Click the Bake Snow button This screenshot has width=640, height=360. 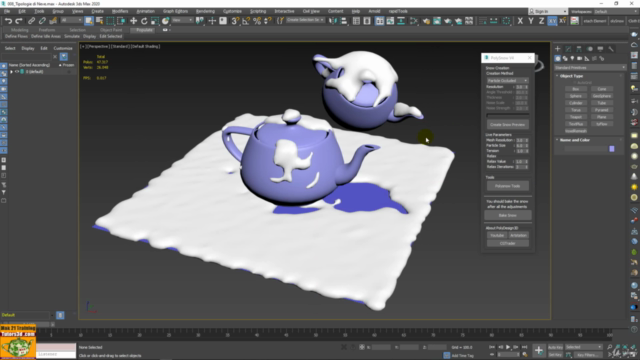point(507,215)
